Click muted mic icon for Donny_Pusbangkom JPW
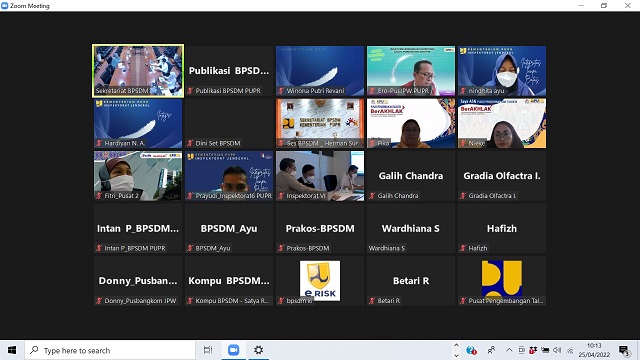Screen dimensions: 640x360 [x=99, y=301]
